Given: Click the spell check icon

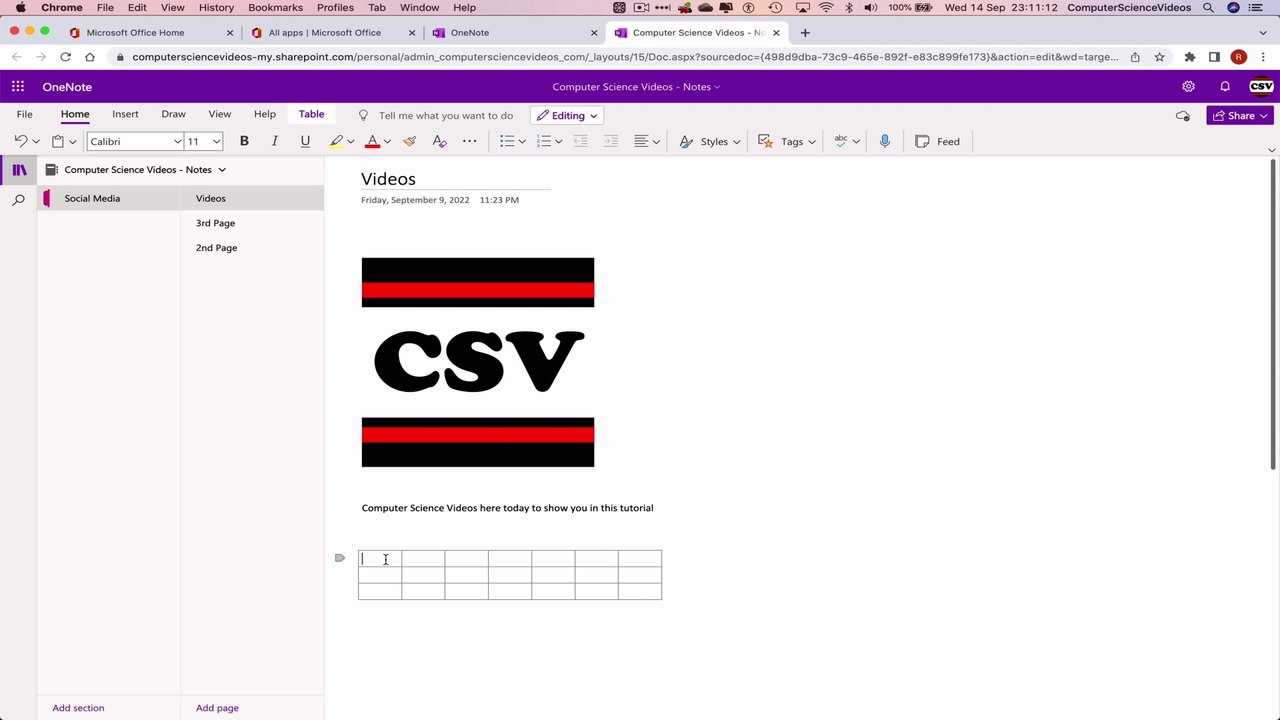Looking at the screenshot, I should tap(841, 141).
